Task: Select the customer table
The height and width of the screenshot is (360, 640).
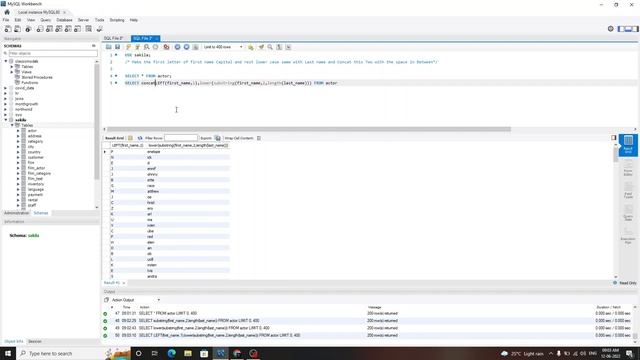Action: click(x=36, y=158)
